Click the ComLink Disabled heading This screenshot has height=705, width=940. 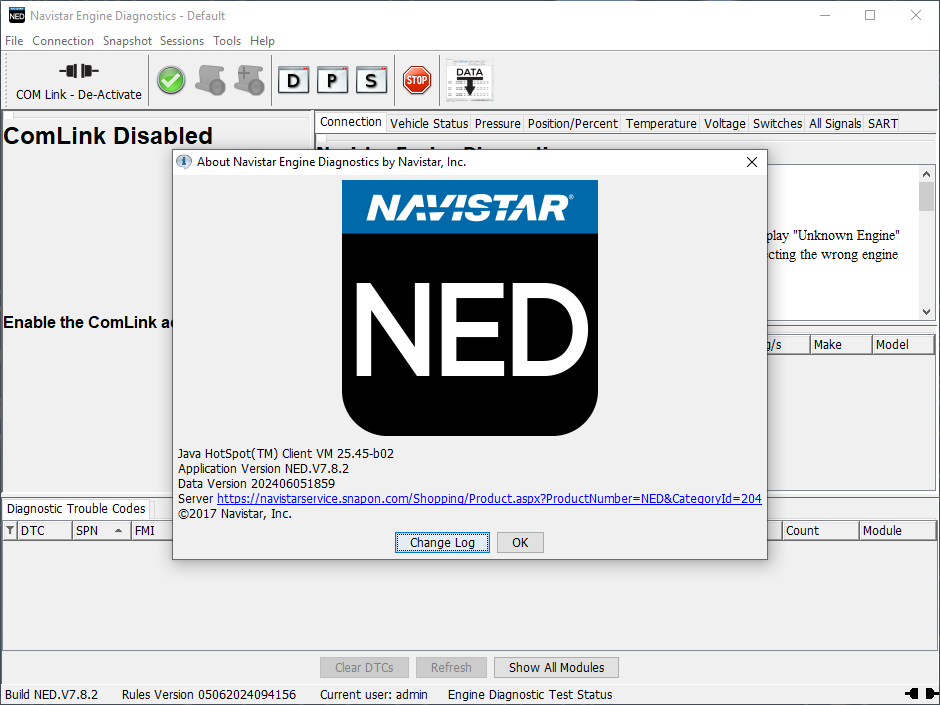(108, 136)
